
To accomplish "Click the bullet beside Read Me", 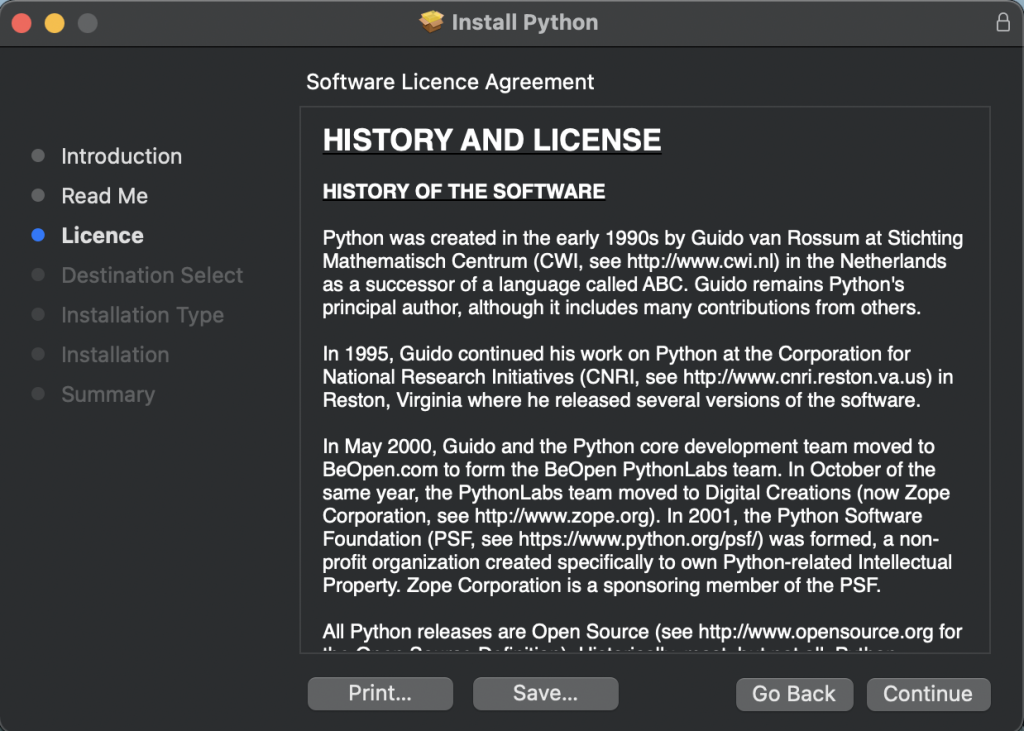I will click(39, 196).
